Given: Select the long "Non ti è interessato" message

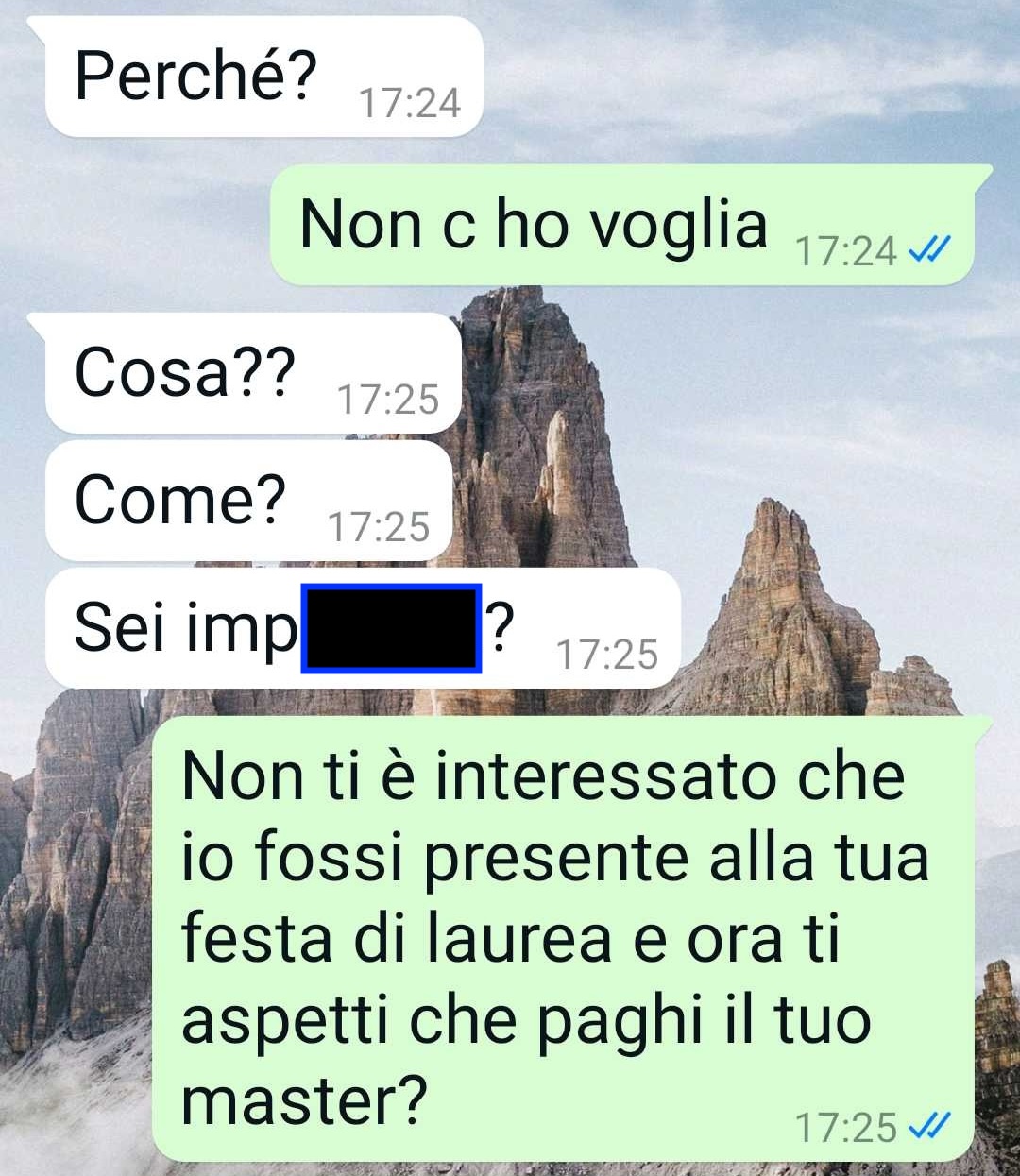Looking at the screenshot, I should click(x=563, y=939).
